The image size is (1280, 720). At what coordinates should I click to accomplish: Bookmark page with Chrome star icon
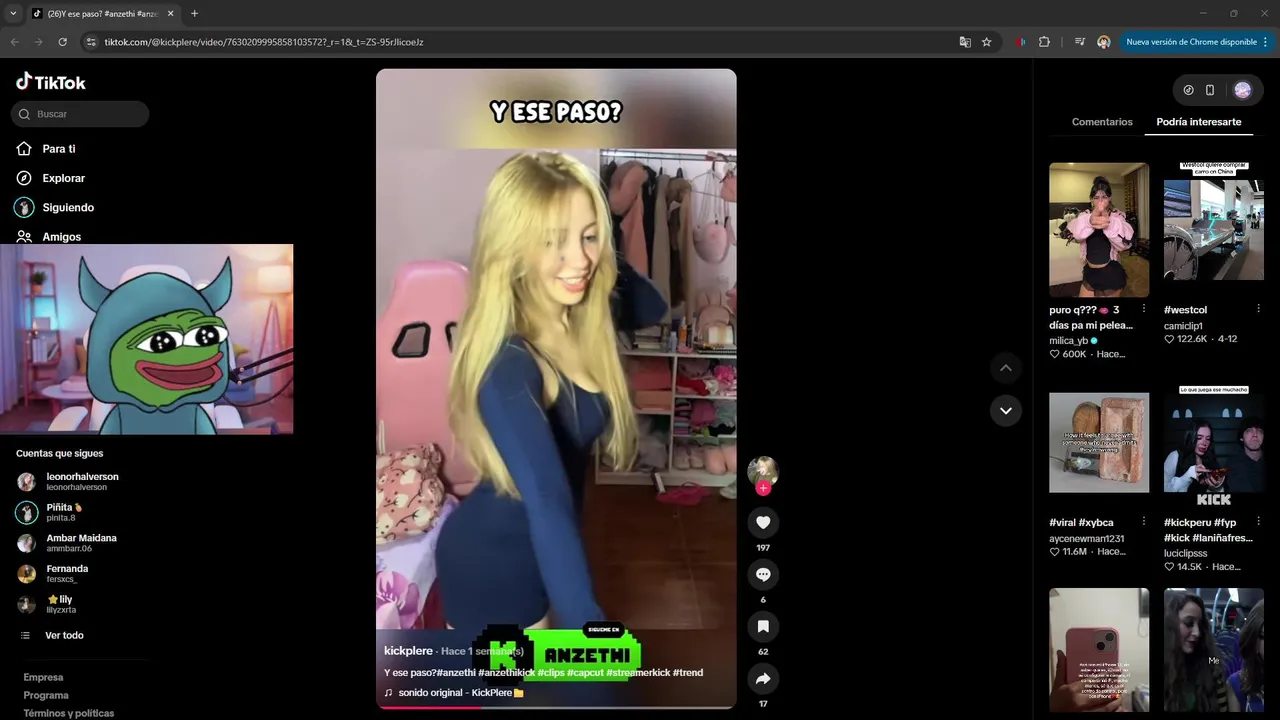[986, 42]
